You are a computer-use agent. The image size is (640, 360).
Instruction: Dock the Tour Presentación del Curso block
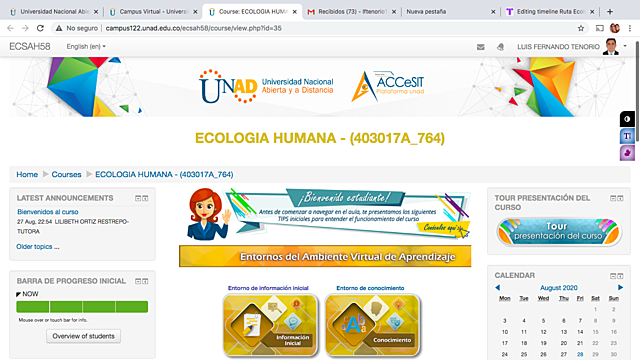click(620, 198)
